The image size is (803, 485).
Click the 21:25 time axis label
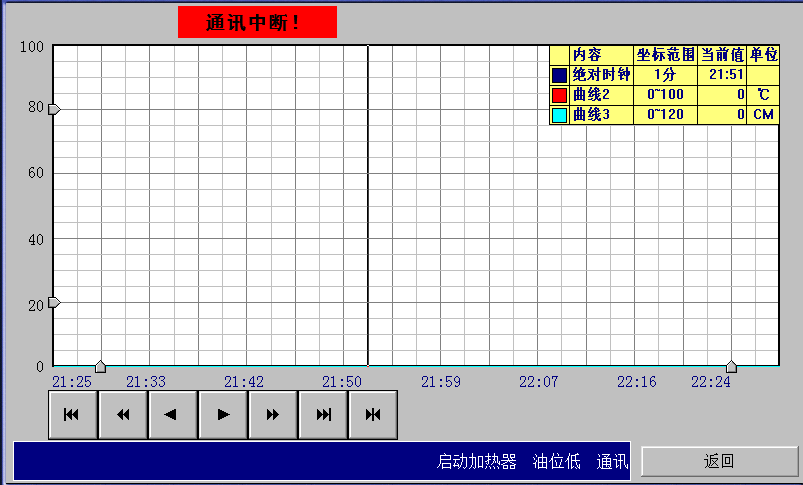(x=72, y=382)
